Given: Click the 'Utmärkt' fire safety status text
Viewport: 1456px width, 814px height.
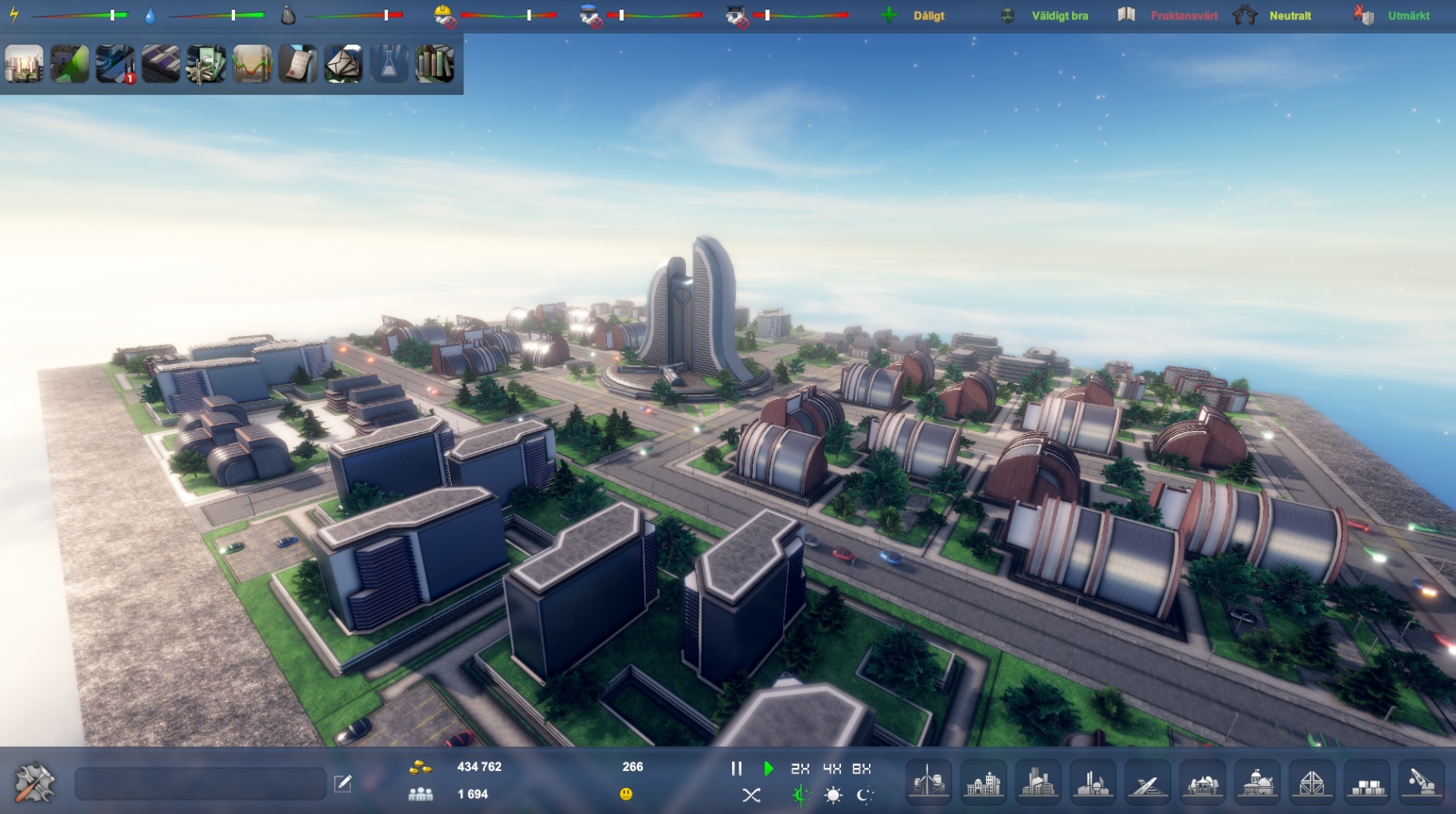Looking at the screenshot, I should pyautogui.click(x=1409, y=16).
